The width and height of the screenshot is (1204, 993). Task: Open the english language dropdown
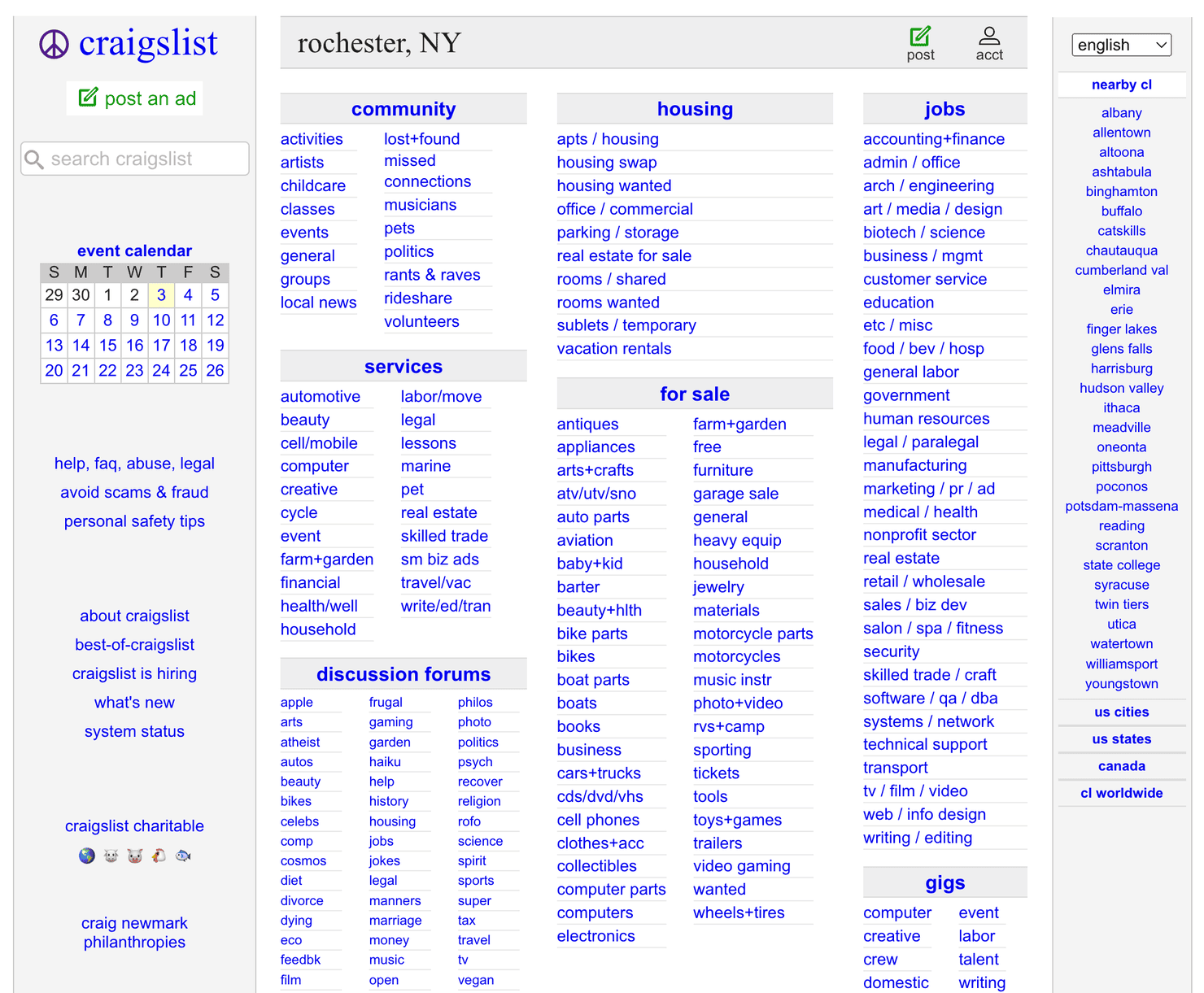point(1121,45)
